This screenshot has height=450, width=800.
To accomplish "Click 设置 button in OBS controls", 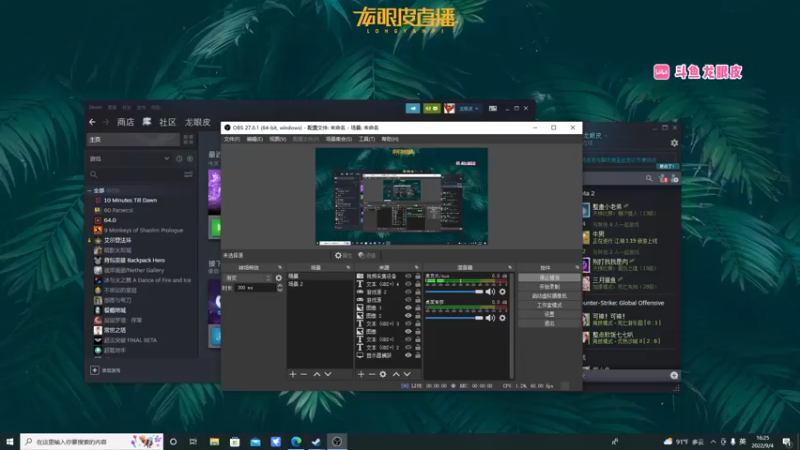I will coord(549,314).
